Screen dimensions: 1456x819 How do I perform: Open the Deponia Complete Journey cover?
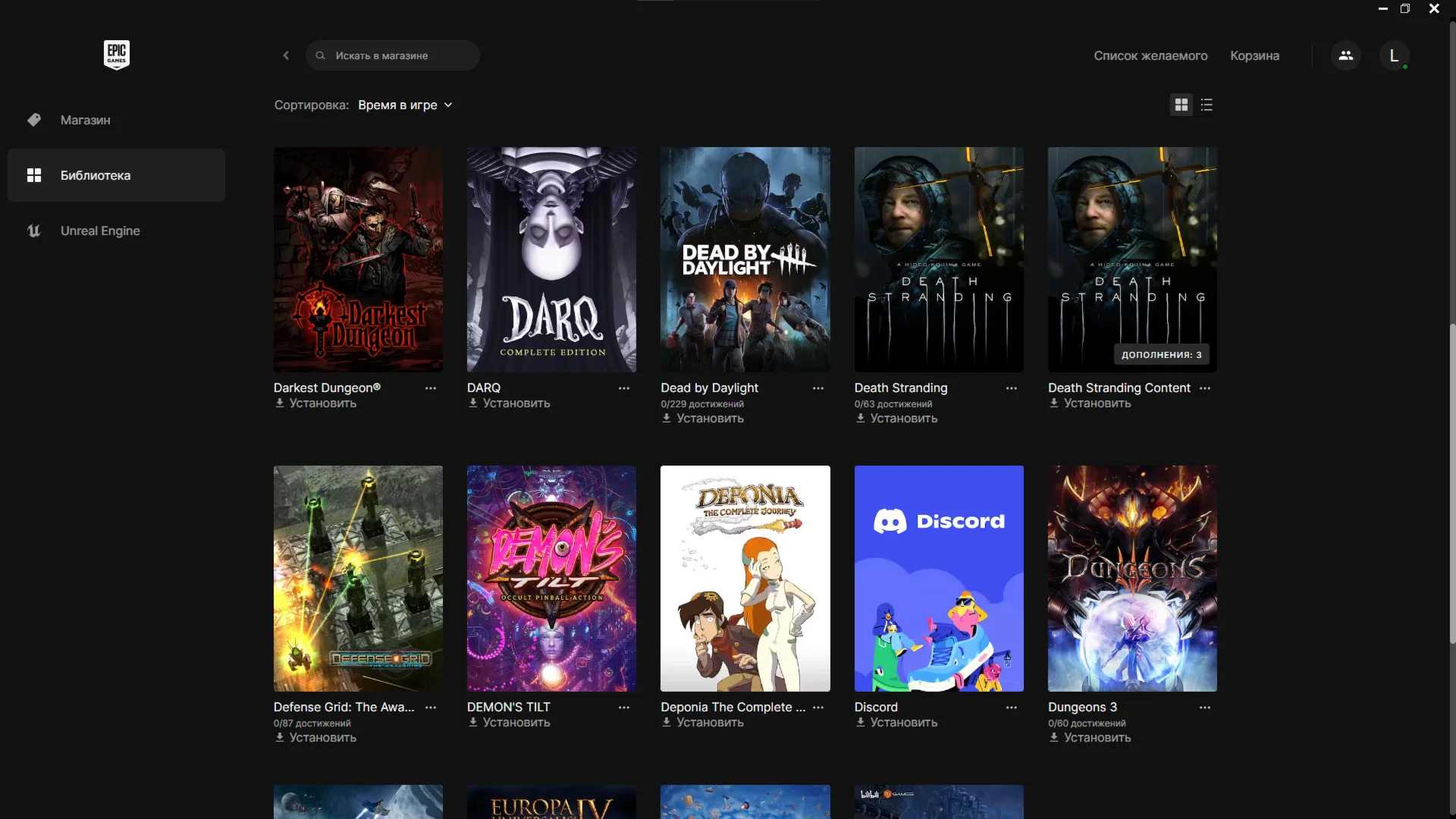click(x=745, y=578)
